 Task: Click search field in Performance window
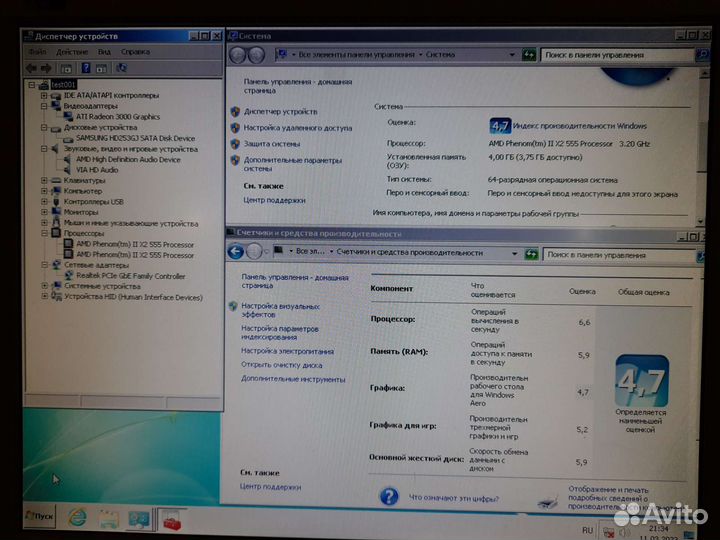[x=619, y=254]
